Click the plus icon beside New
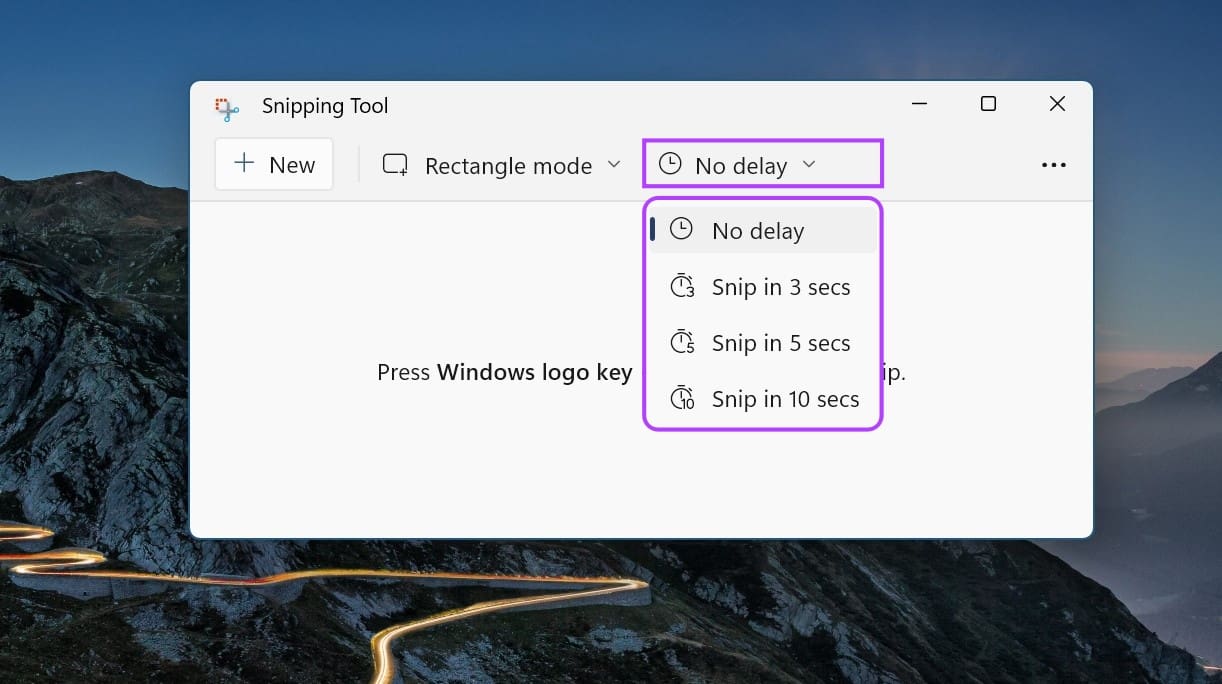Image resolution: width=1222 pixels, height=684 pixels. click(244, 163)
